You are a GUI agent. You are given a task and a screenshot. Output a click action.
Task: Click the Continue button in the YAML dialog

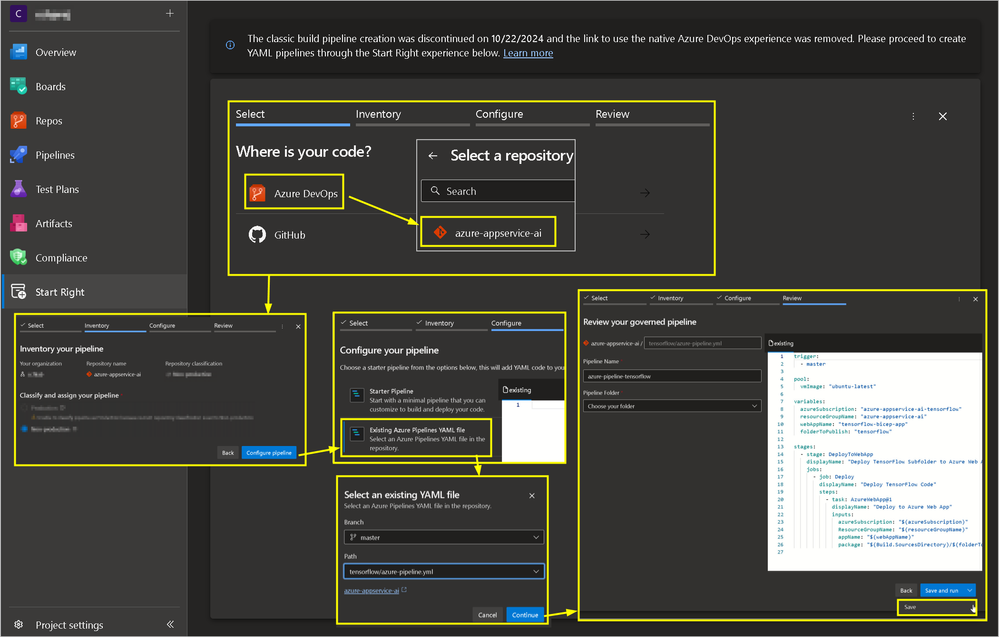click(525, 615)
